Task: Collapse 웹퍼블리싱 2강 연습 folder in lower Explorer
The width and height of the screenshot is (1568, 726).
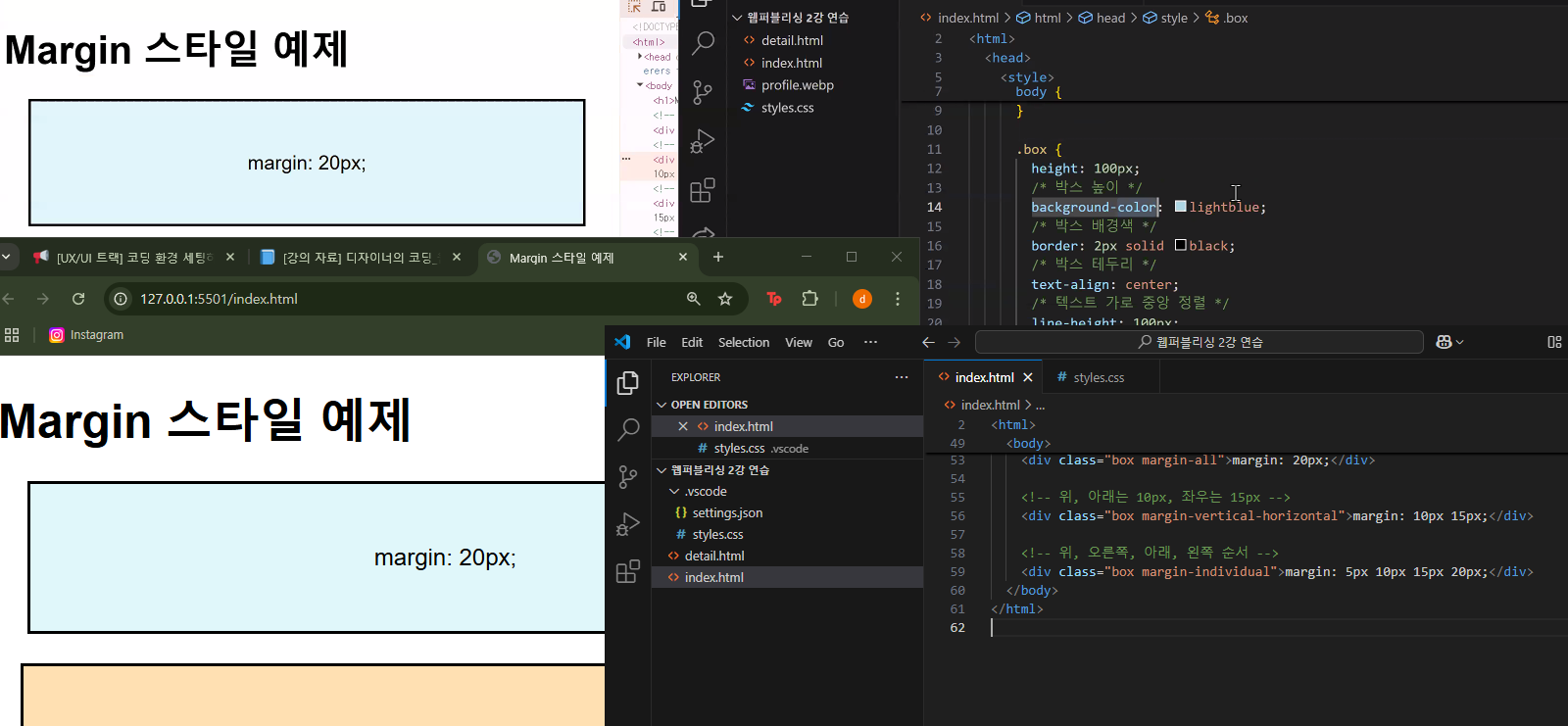Action: [x=661, y=470]
